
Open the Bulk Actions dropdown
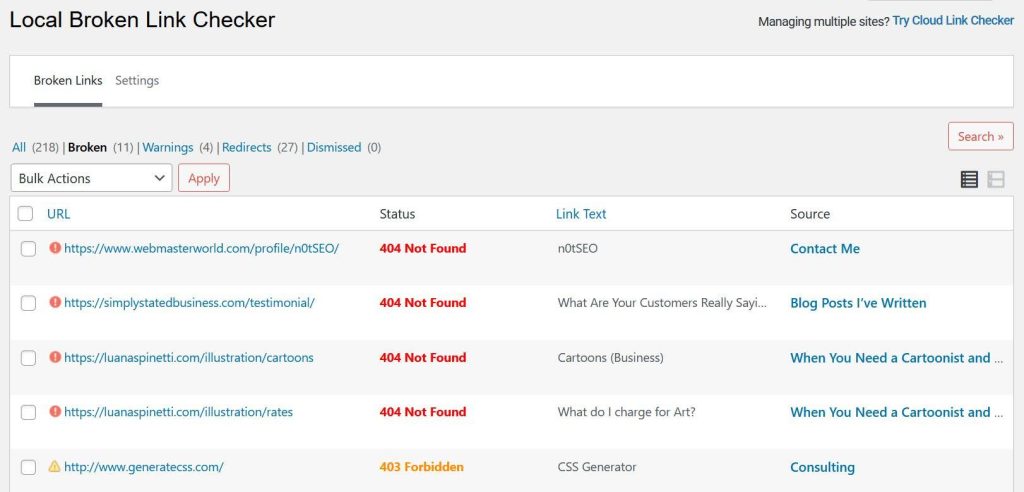91,178
